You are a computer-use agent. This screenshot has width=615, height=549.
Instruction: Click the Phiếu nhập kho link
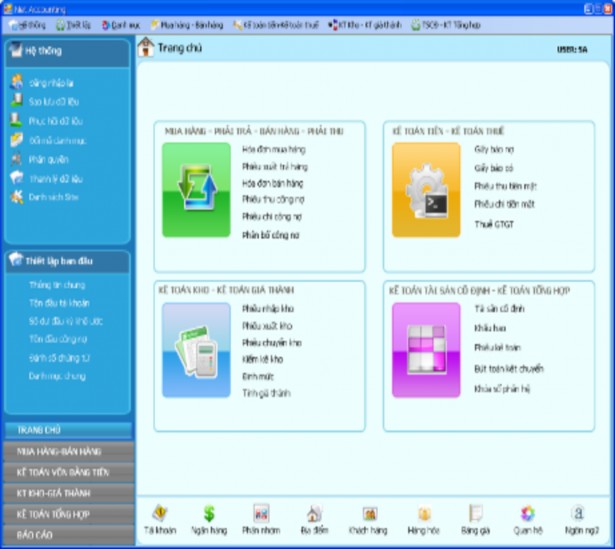[x=266, y=308]
